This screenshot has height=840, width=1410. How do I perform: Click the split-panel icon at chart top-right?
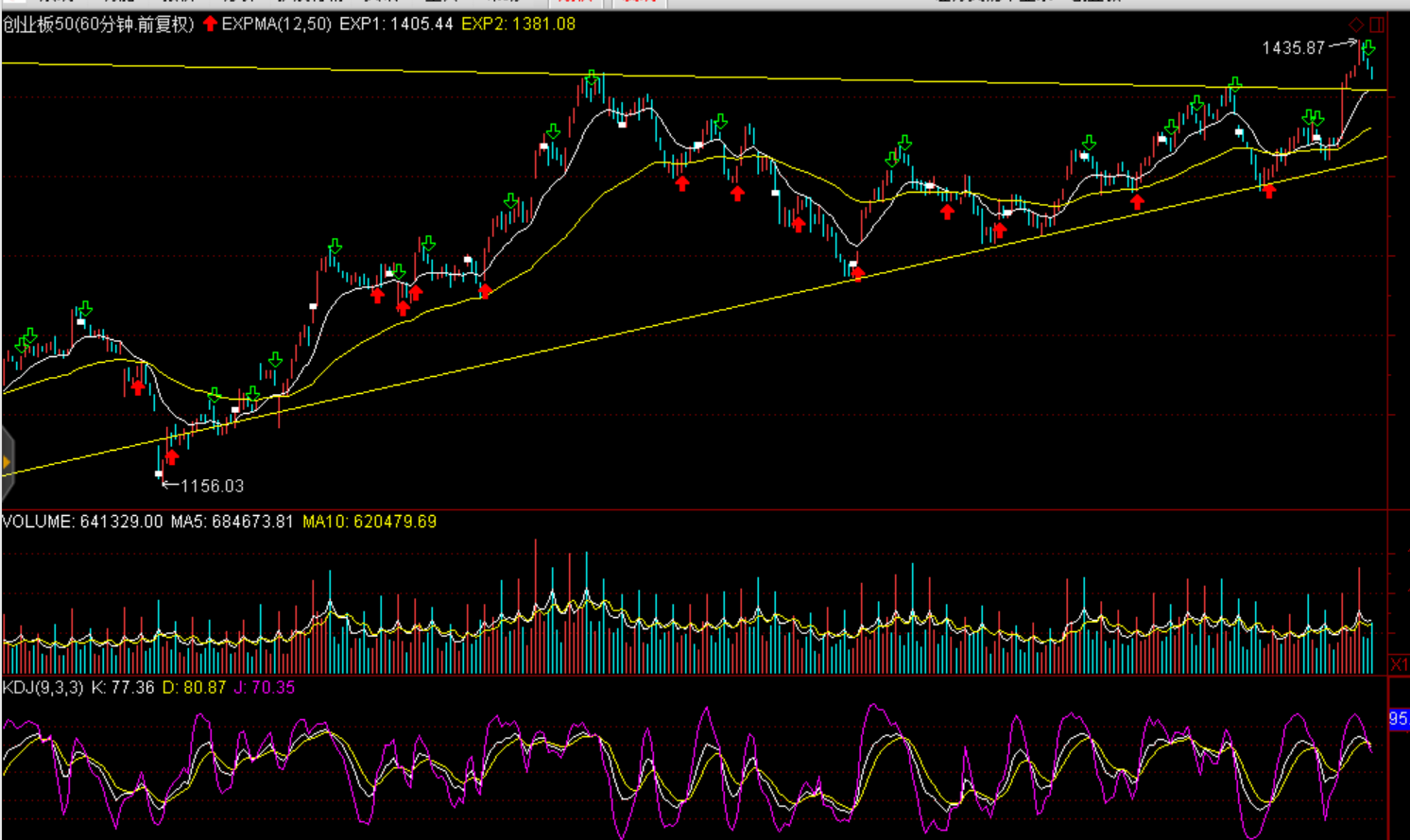click(1377, 25)
